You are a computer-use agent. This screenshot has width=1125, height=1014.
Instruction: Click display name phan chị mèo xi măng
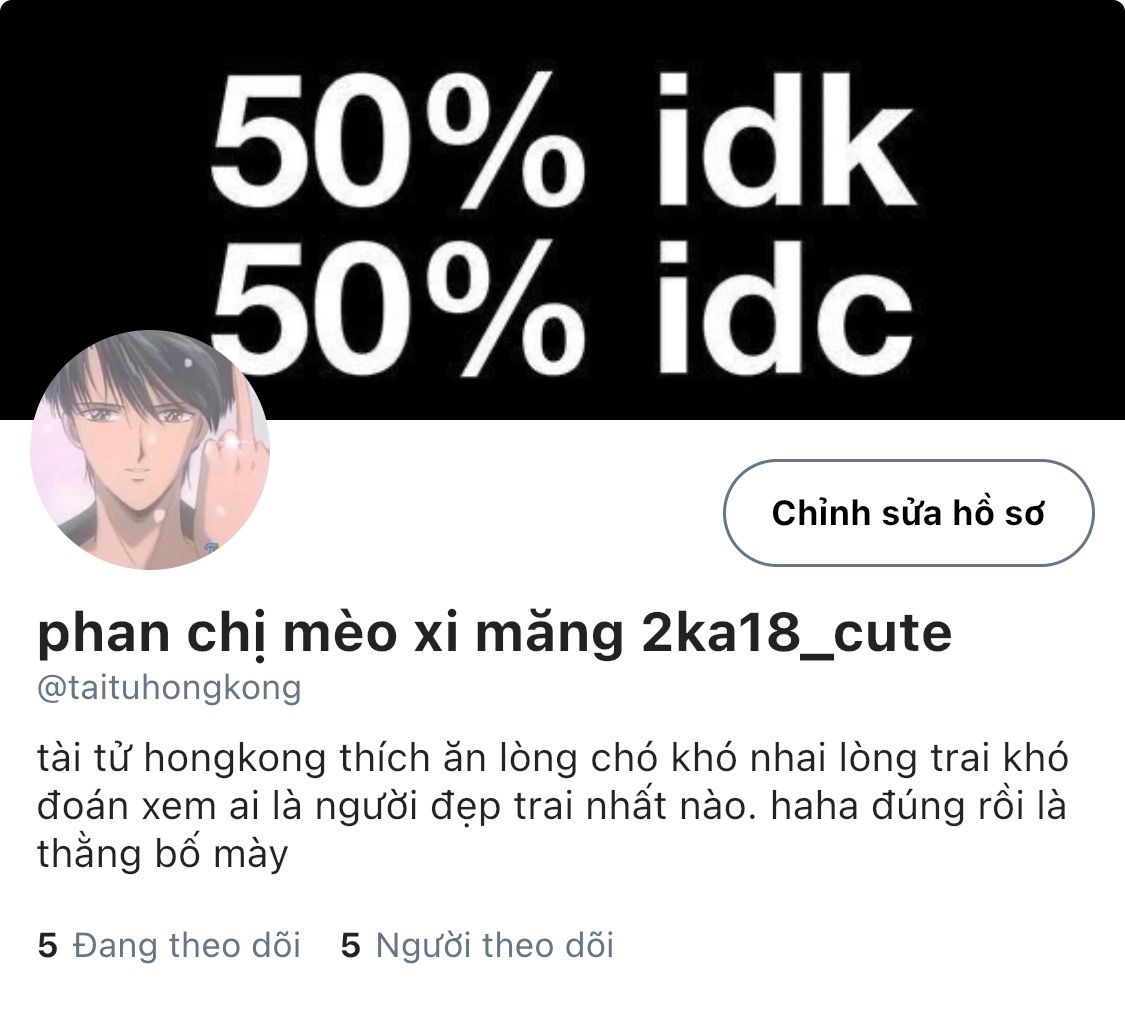(x=330, y=634)
